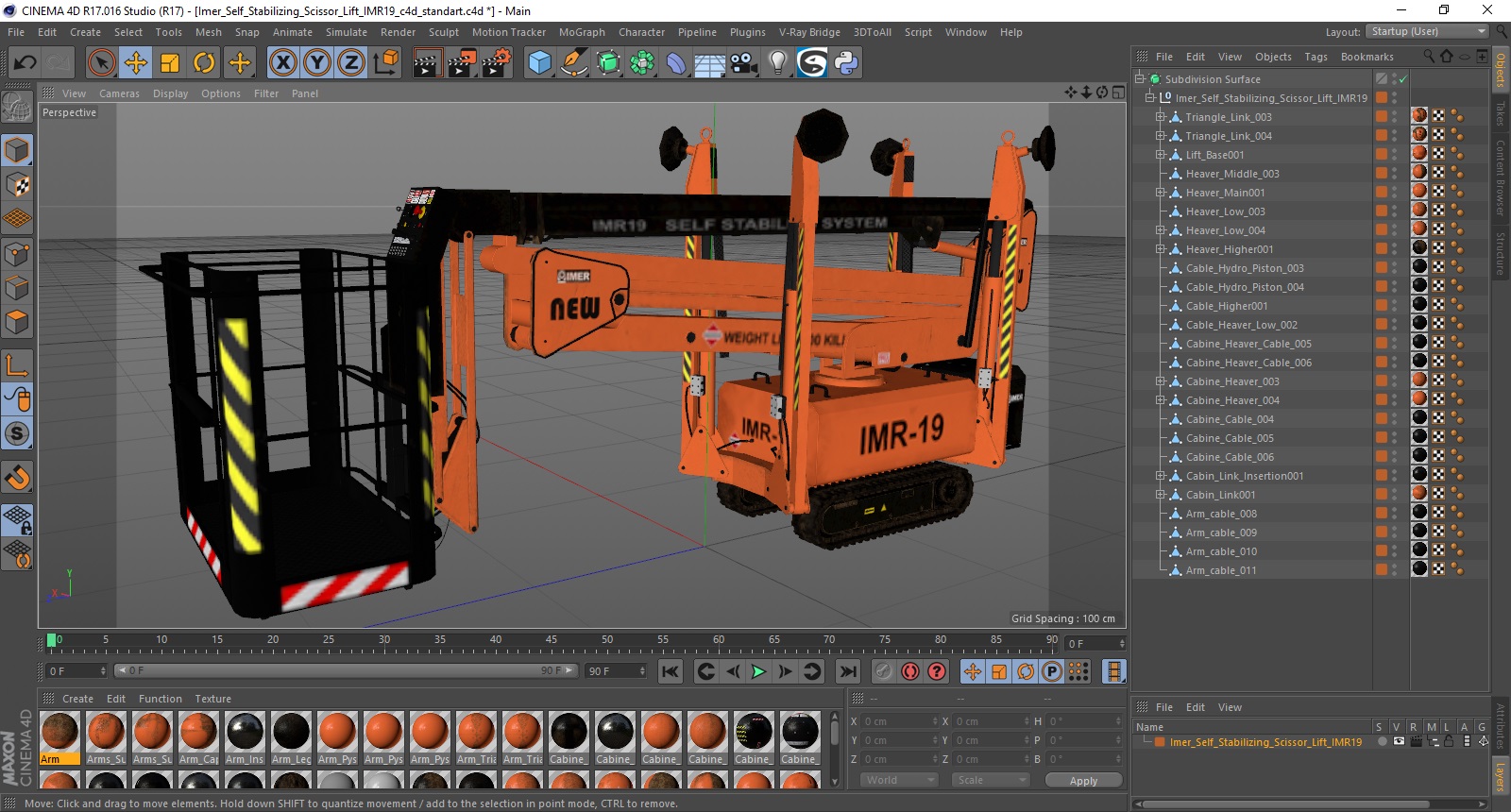This screenshot has height=812, width=1511.
Task: Render the active view
Action: pos(427,63)
